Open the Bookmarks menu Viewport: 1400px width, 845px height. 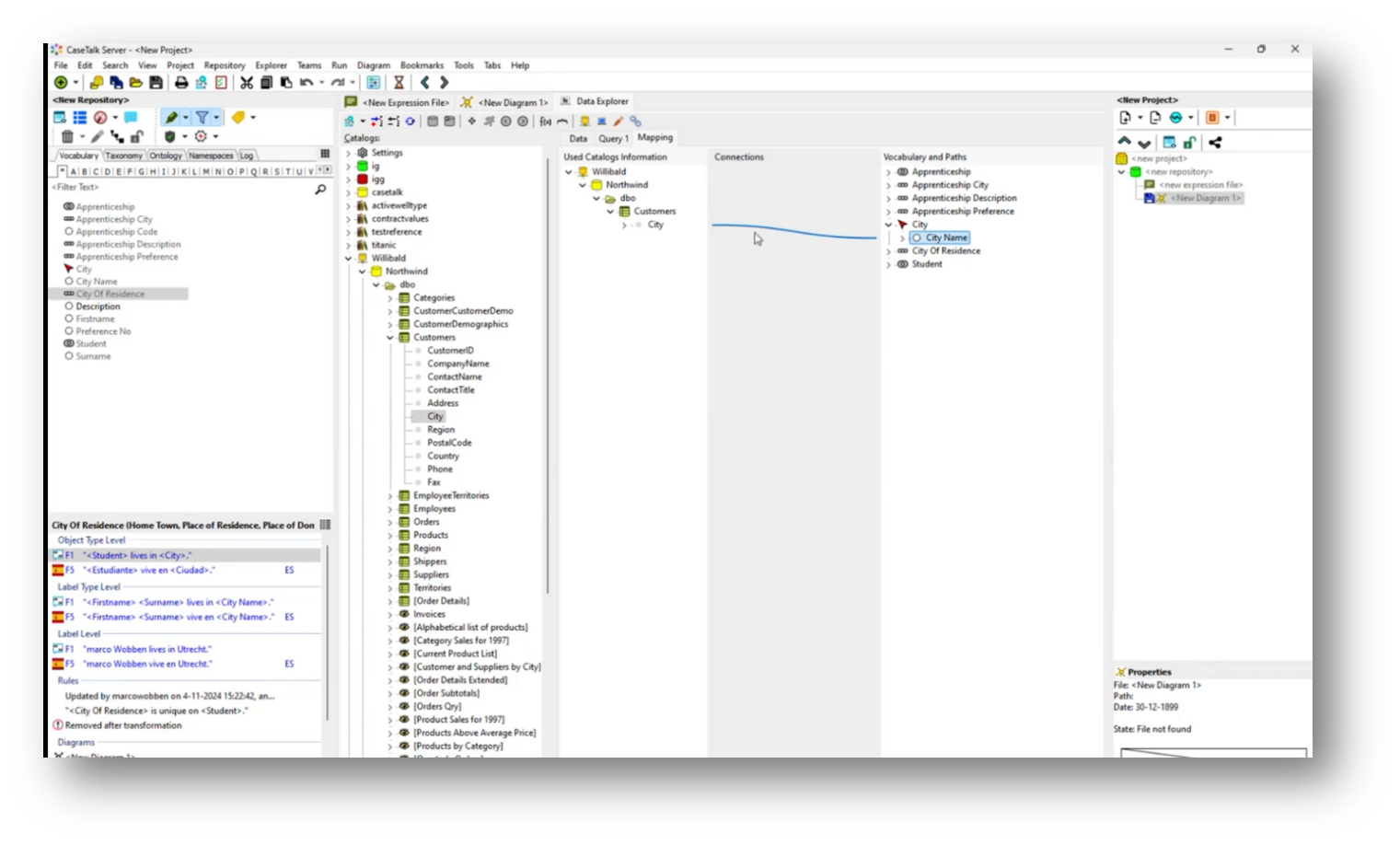pos(422,65)
